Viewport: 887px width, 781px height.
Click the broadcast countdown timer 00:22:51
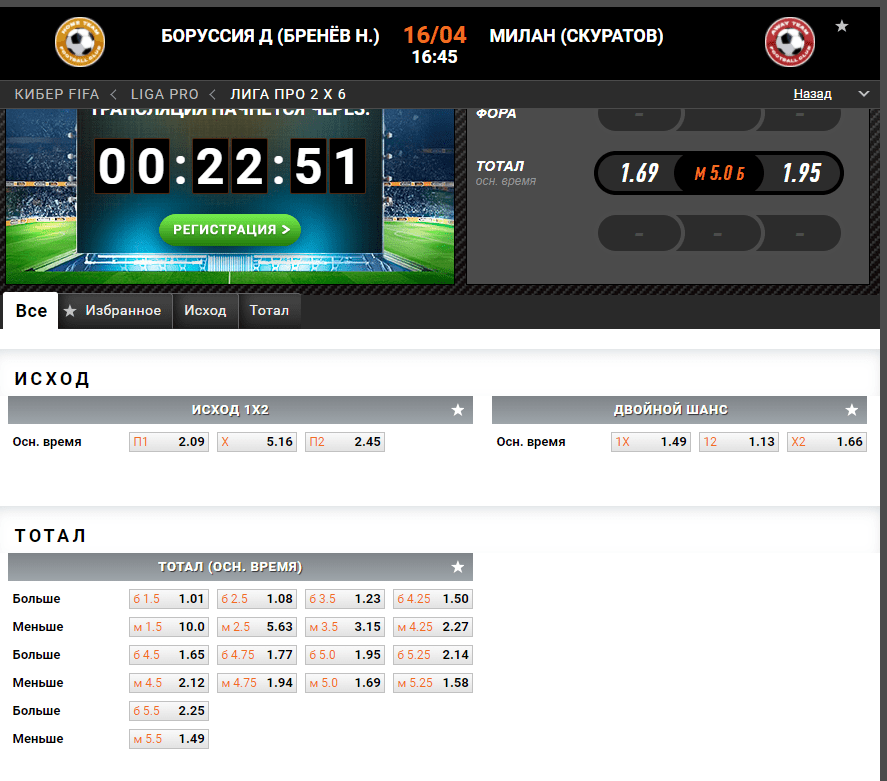(x=230, y=166)
